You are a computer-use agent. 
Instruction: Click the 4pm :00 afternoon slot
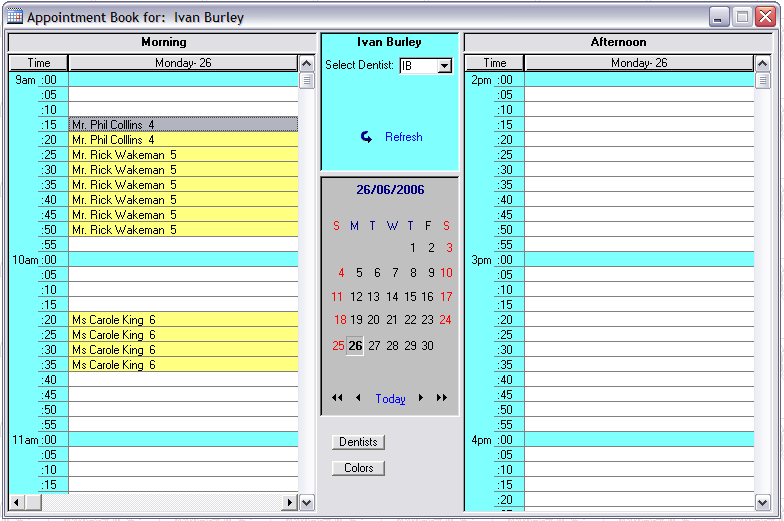pyautogui.click(x=640, y=440)
